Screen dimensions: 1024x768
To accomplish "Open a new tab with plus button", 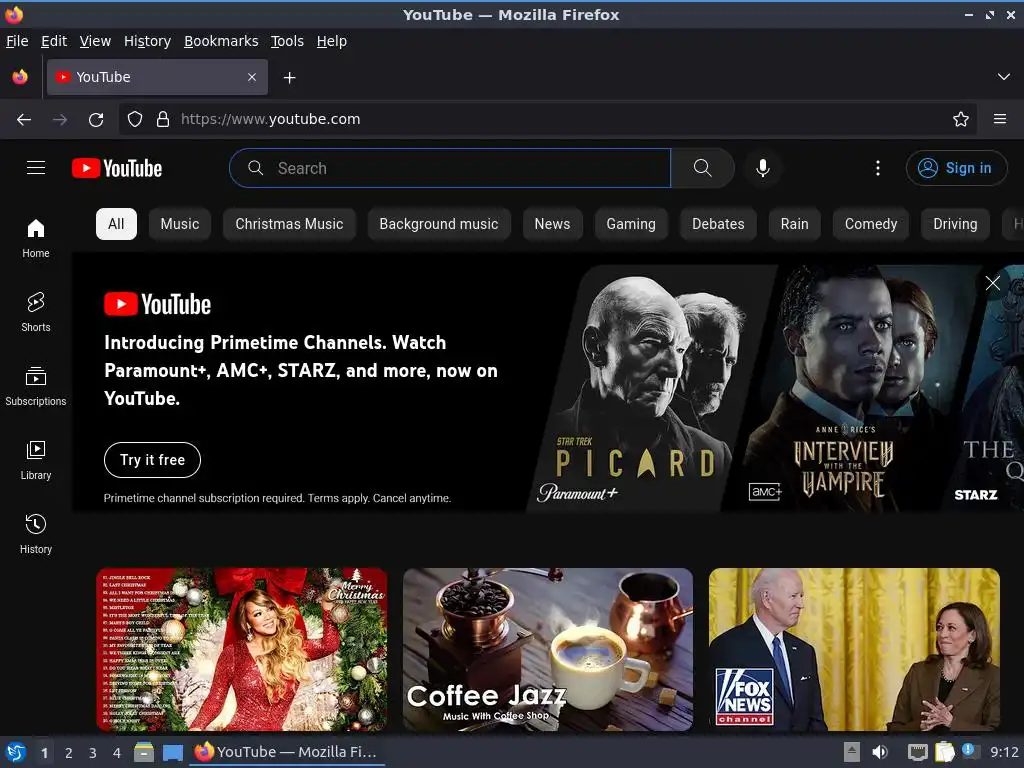I will point(289,78).
